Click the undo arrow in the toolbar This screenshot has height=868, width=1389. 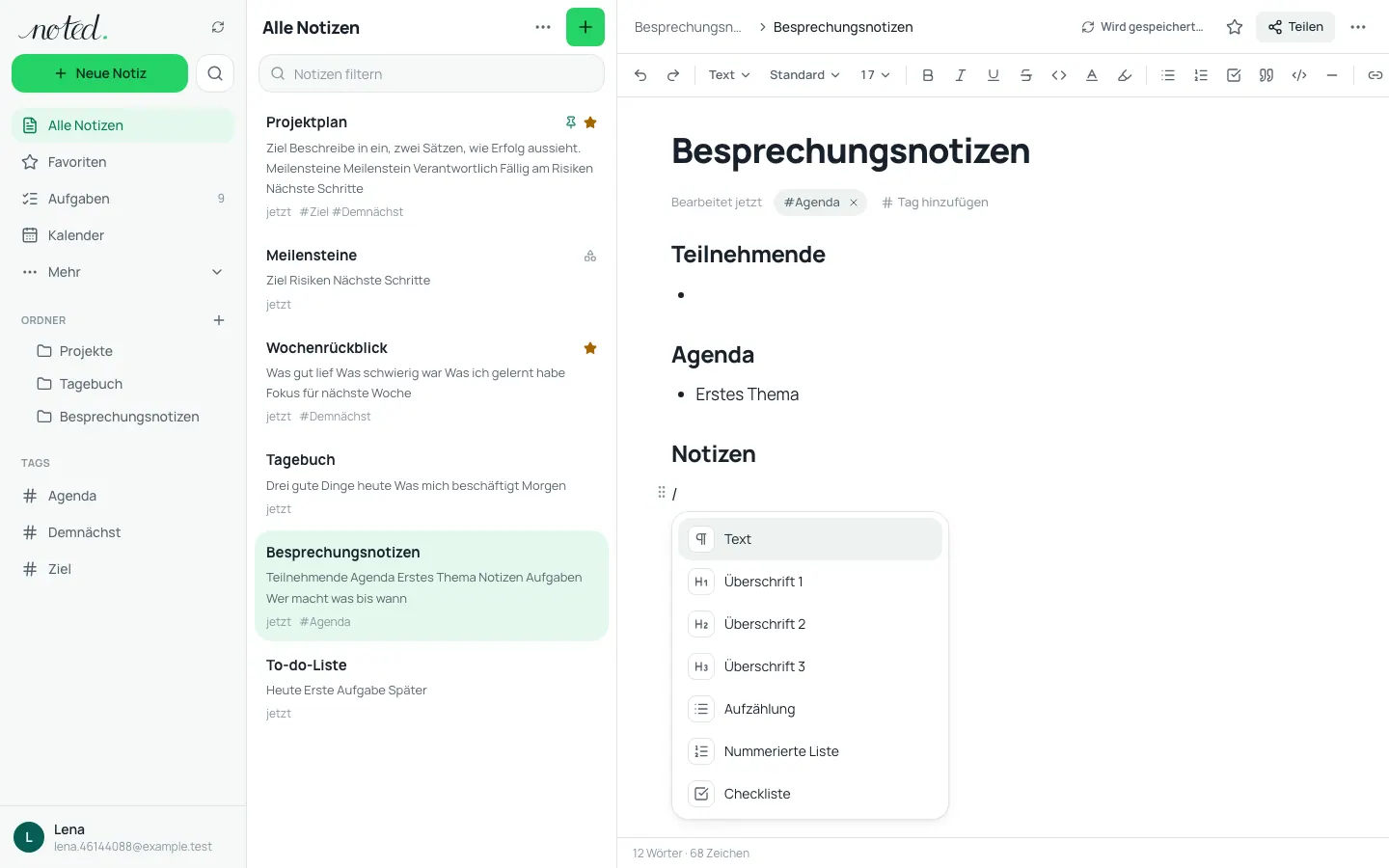point(640,75)
